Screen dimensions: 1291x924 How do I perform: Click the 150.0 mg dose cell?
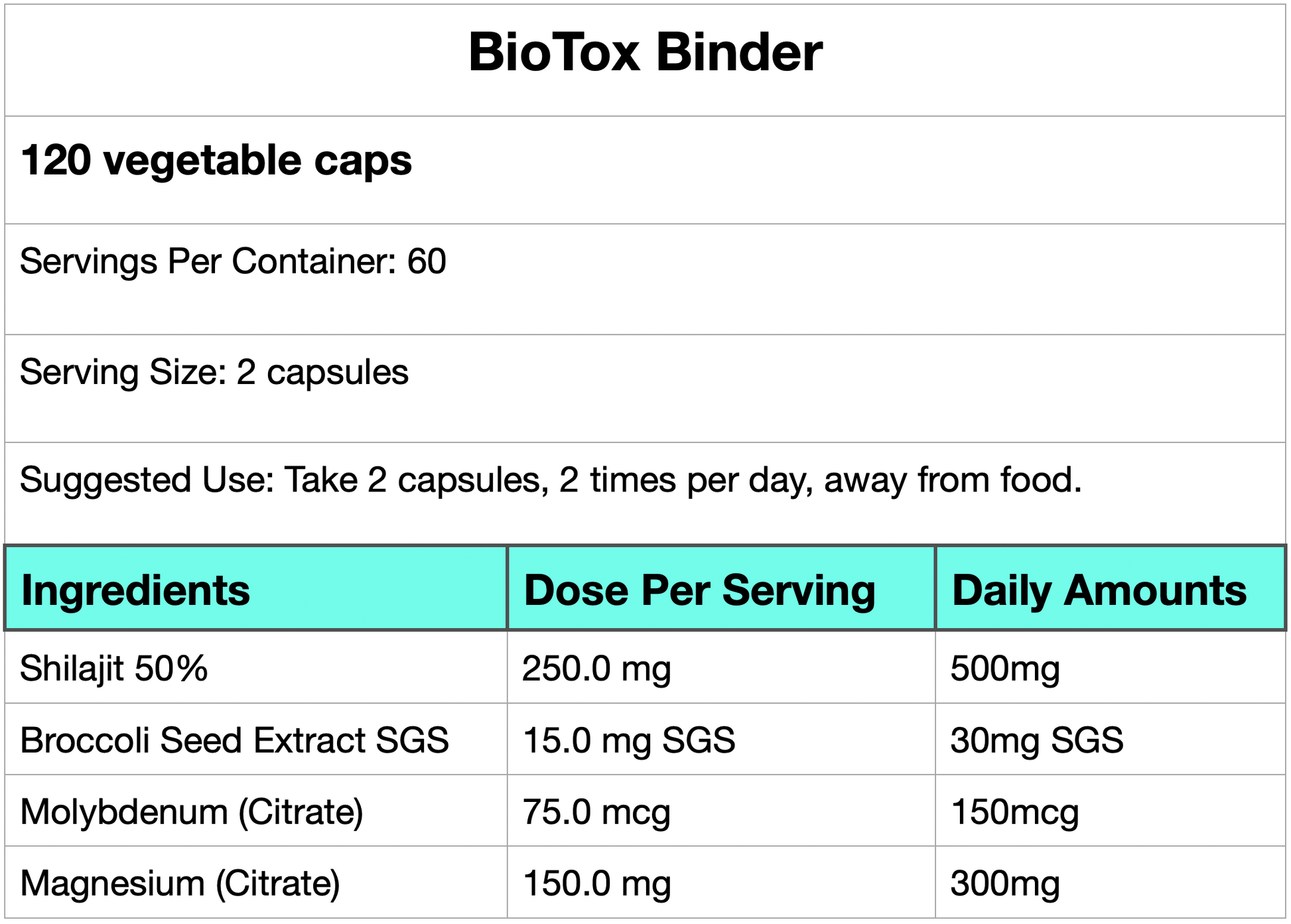pyautogui.click(x=596, y=884)
